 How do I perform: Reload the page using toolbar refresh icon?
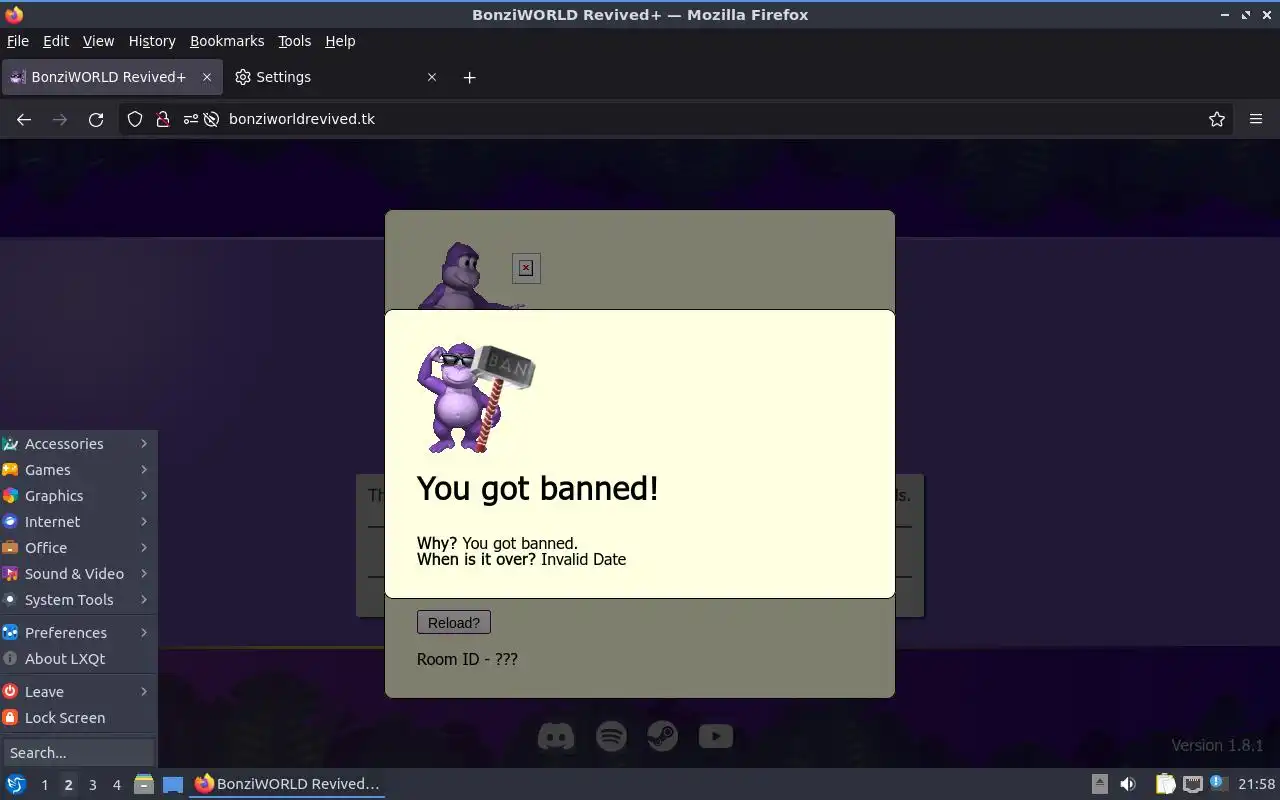point(96,119)
